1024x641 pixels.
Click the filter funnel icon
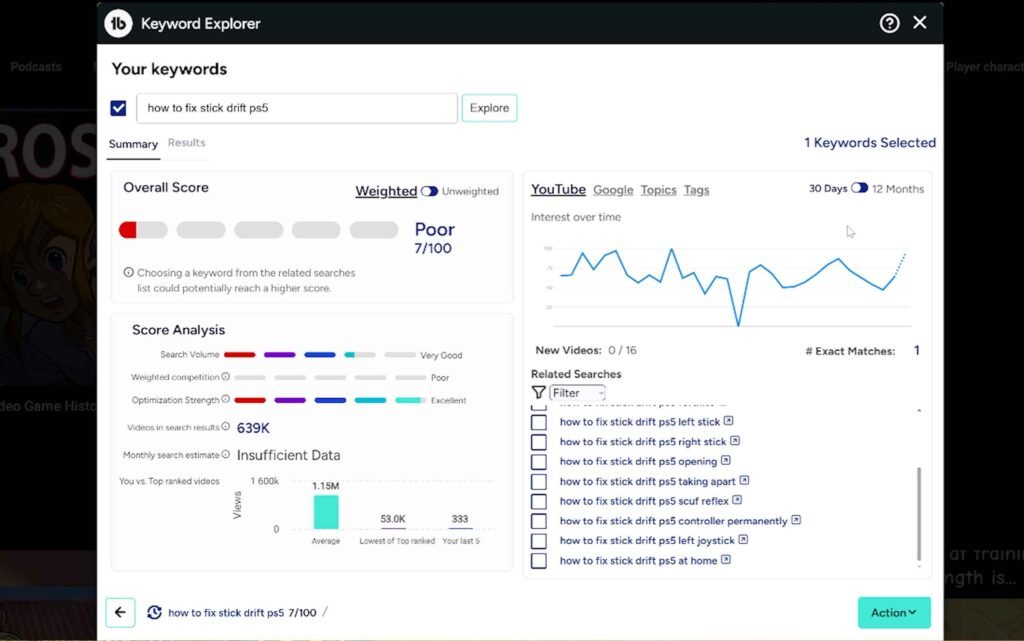[539, 393]
